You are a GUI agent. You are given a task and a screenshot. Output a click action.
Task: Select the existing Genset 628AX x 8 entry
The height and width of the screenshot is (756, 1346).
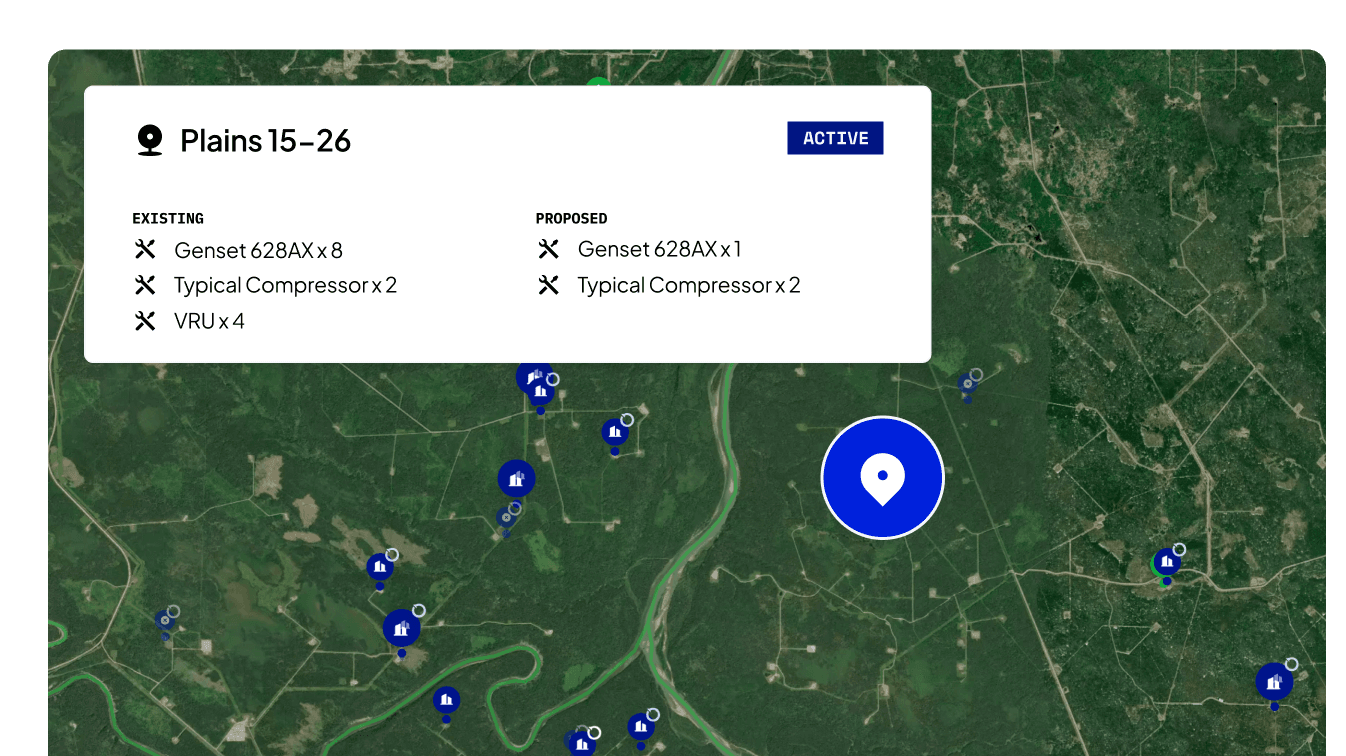point(258,250)
